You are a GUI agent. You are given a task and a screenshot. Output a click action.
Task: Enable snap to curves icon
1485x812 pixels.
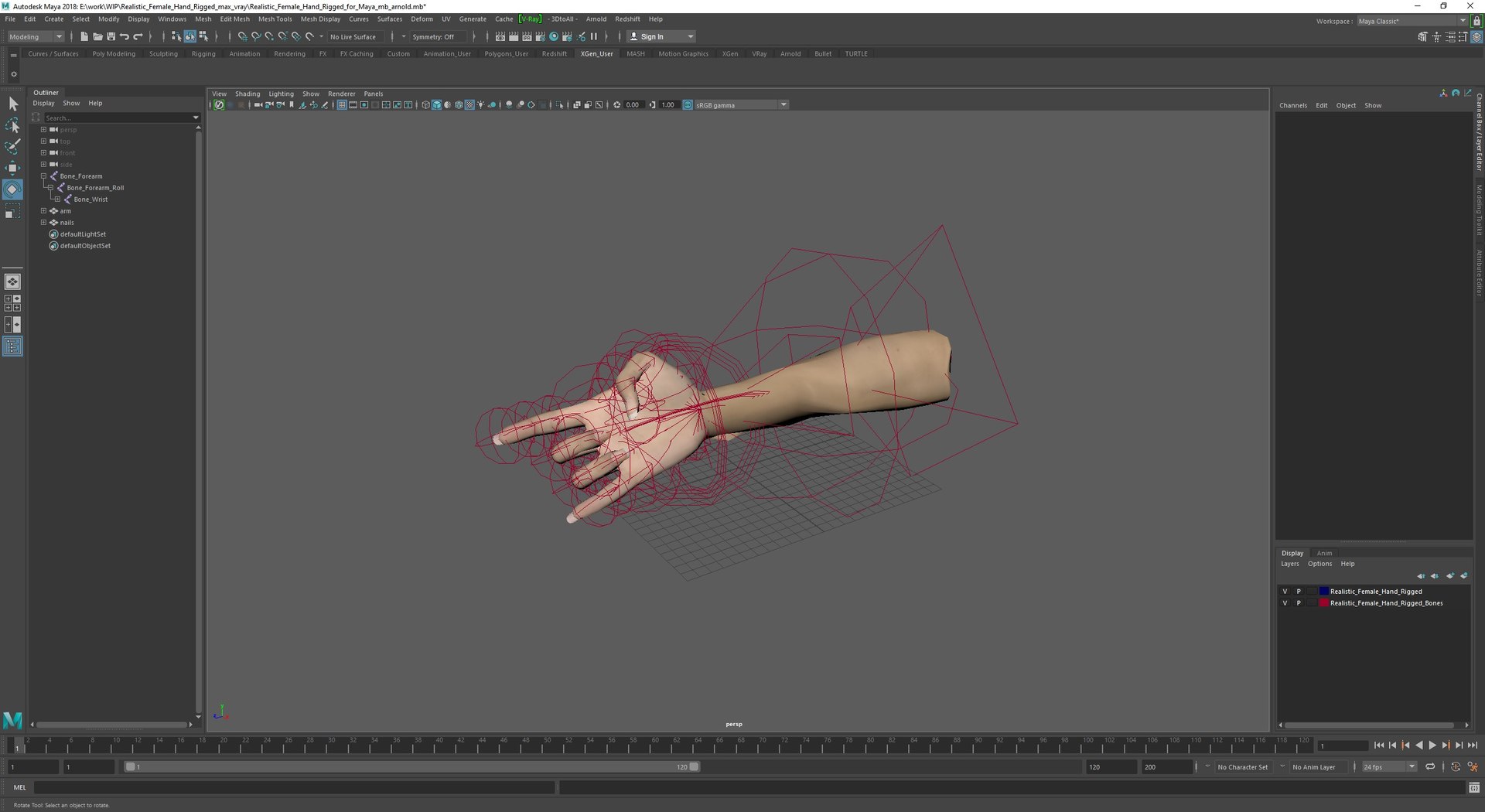tap(256, 36)
